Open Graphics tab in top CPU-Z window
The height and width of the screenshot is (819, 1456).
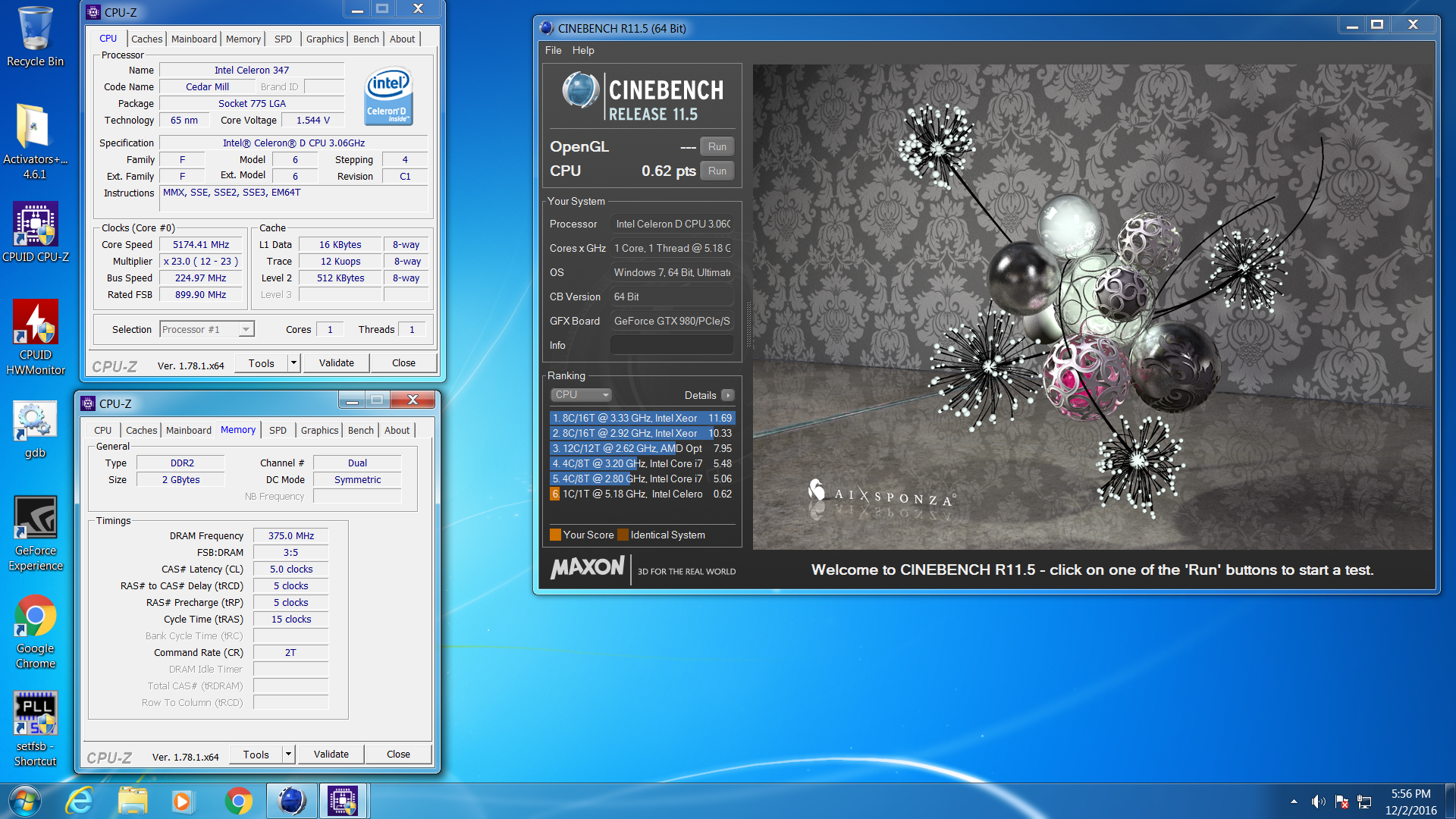click(x=325, y=39)
